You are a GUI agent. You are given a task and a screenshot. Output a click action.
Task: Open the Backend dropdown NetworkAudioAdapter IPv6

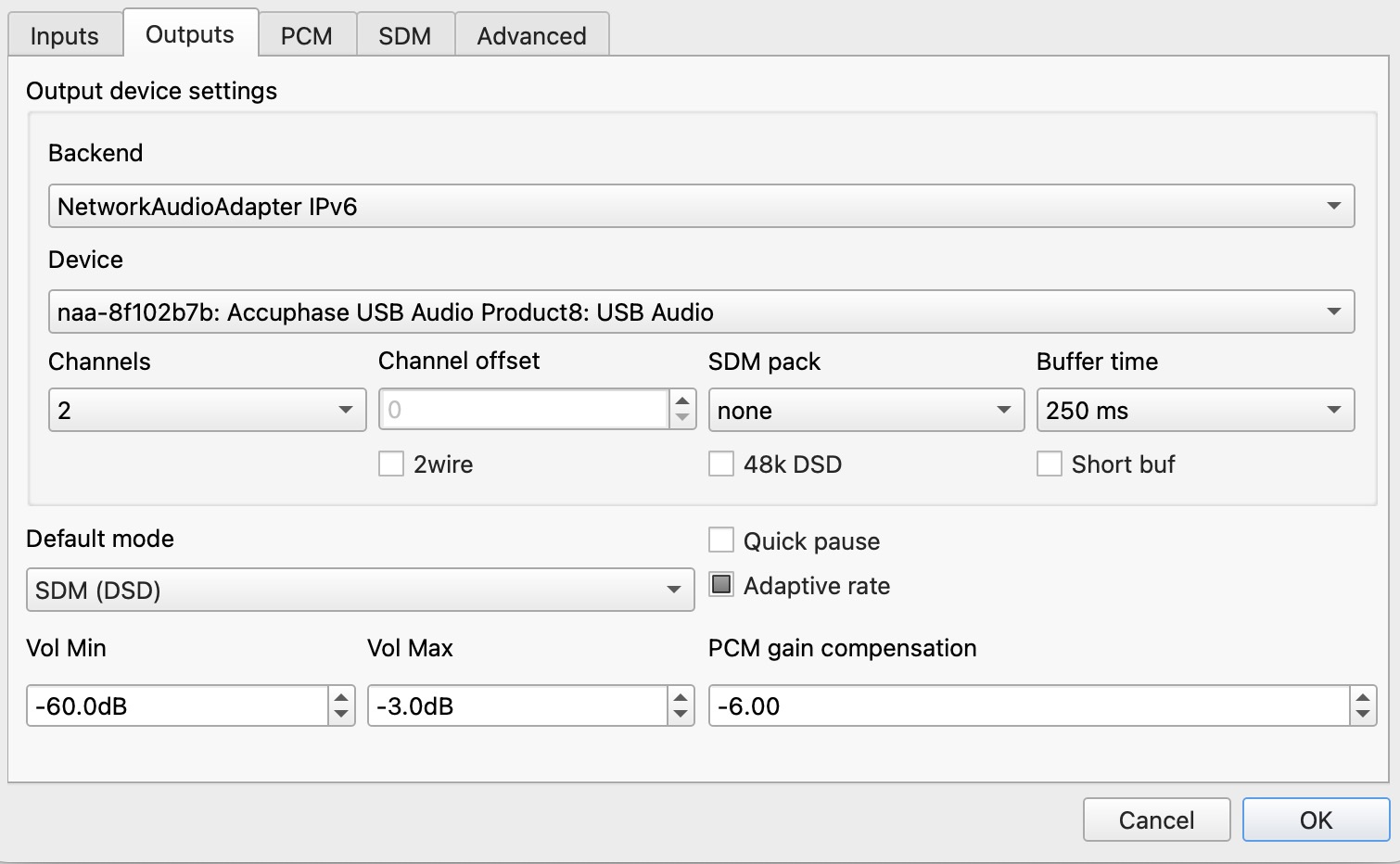click(701, 206)
